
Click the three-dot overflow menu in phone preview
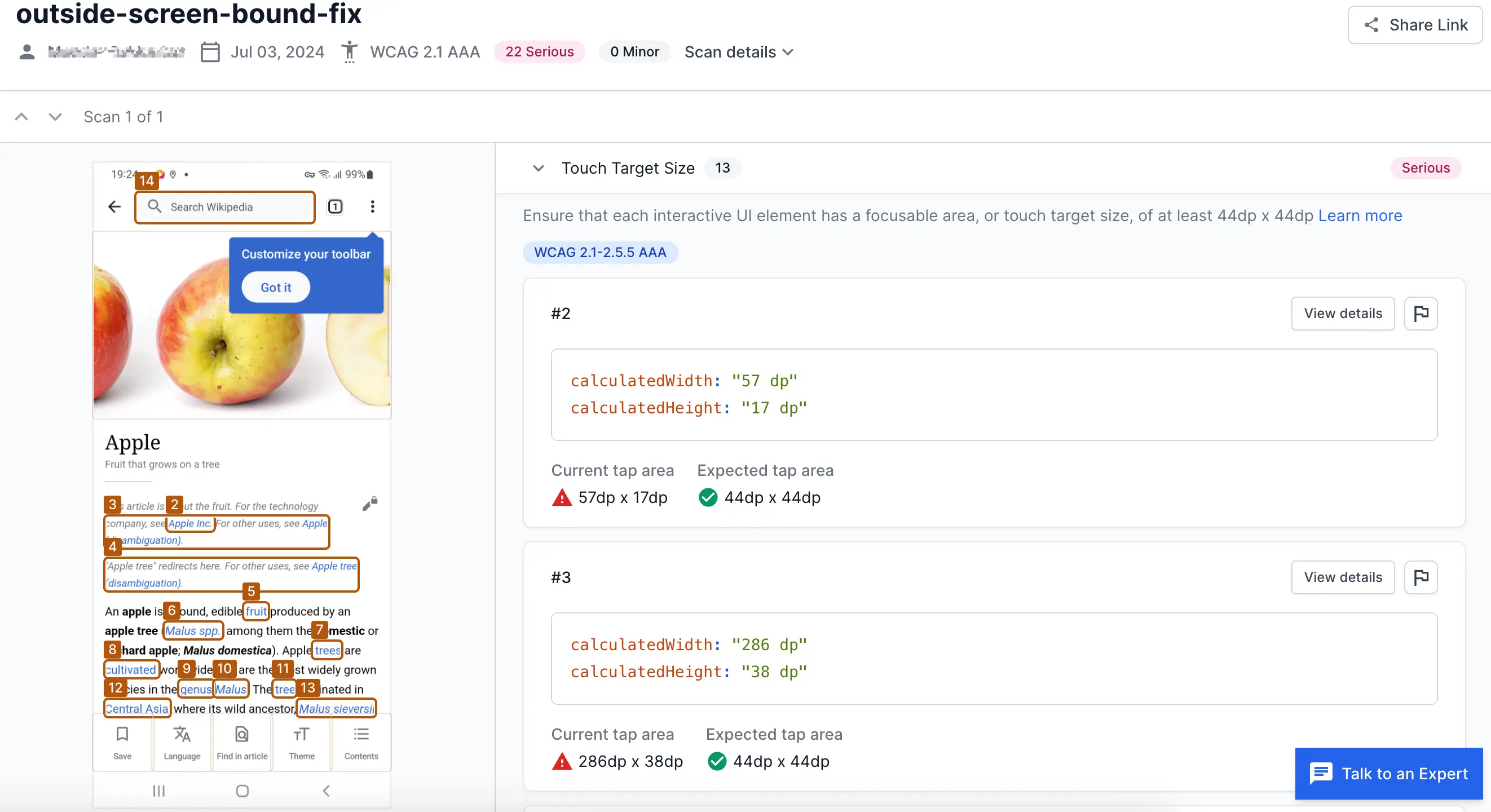click(x=372, y=206)
